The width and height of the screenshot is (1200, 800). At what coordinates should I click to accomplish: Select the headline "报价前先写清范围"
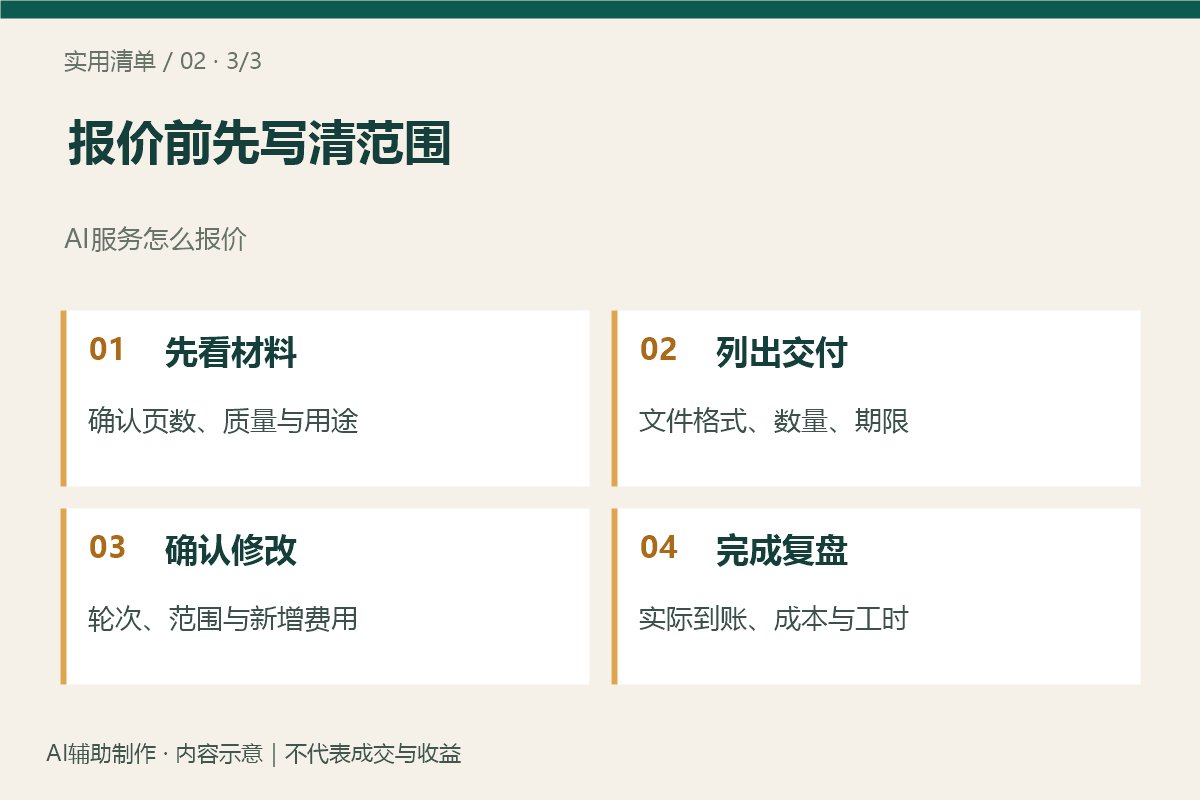click(260, 144)
